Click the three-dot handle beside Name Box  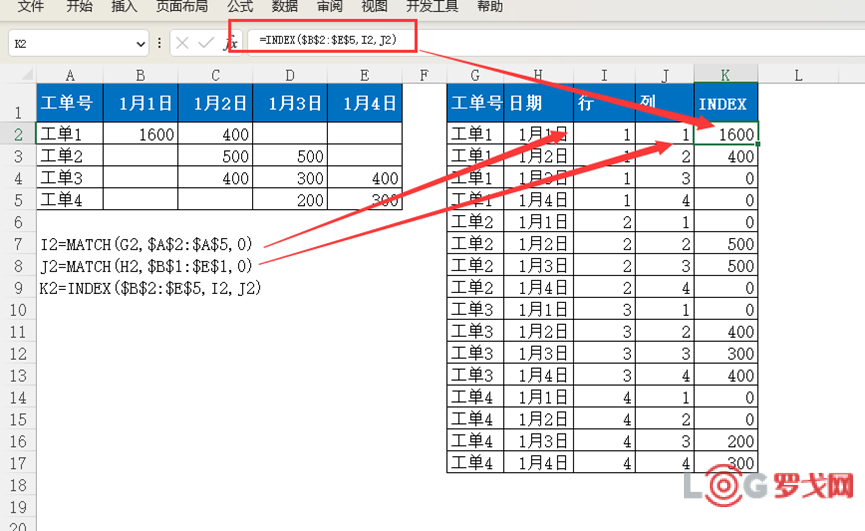(160, 43)
